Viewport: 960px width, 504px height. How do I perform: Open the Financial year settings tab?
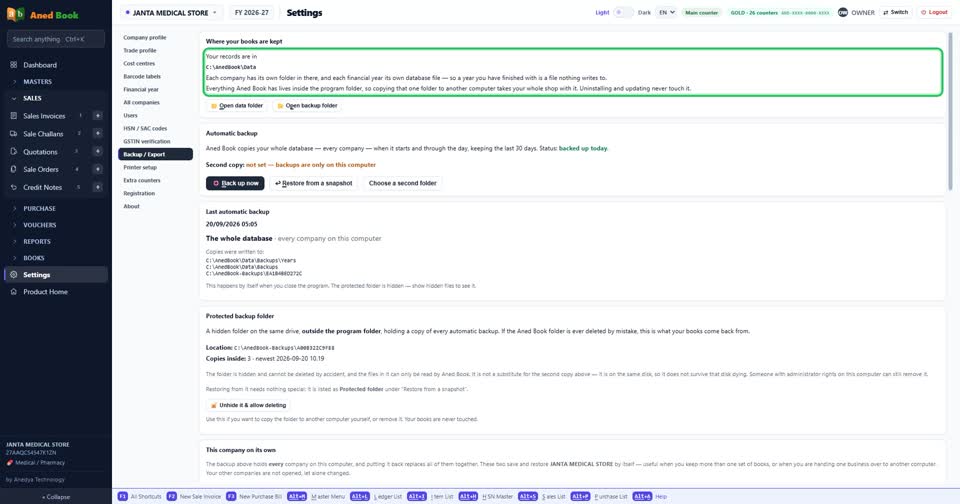pos(155,89)
